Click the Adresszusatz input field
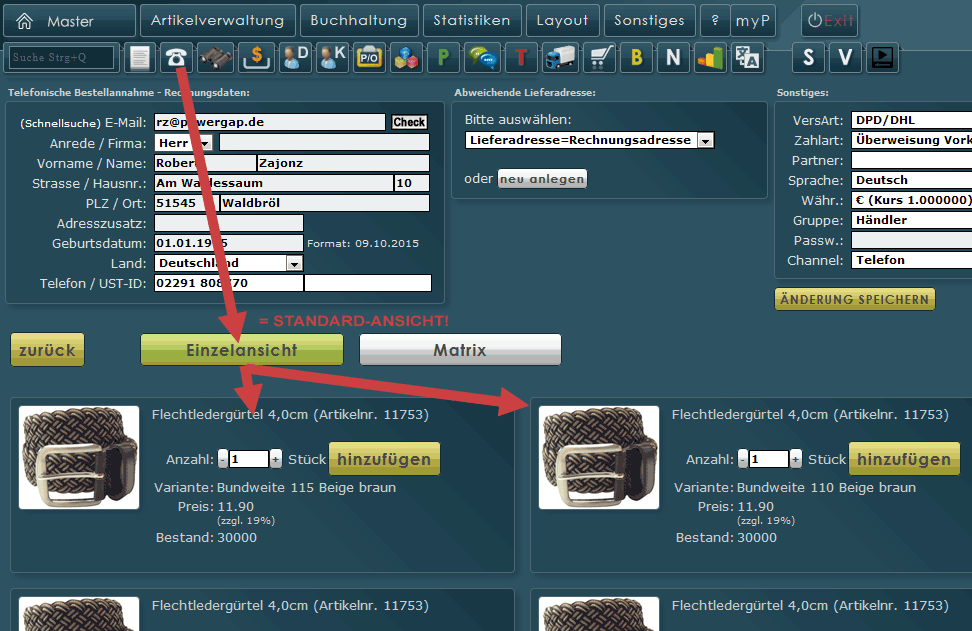 [x=229, y=223]
